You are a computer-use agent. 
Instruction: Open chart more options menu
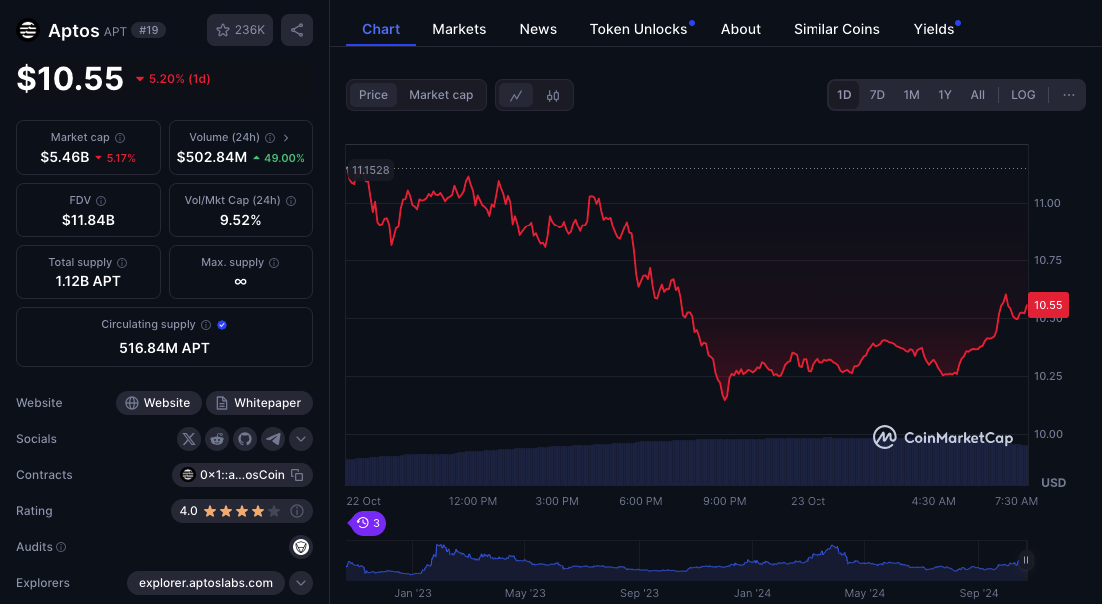point(1068,95)
